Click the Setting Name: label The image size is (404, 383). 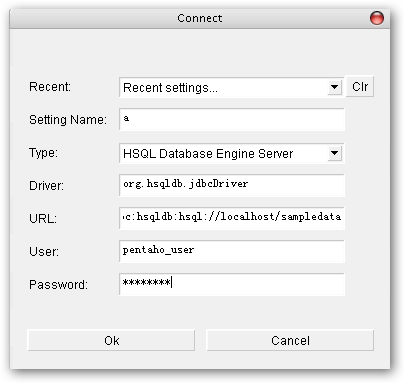(x=68, y=120)
